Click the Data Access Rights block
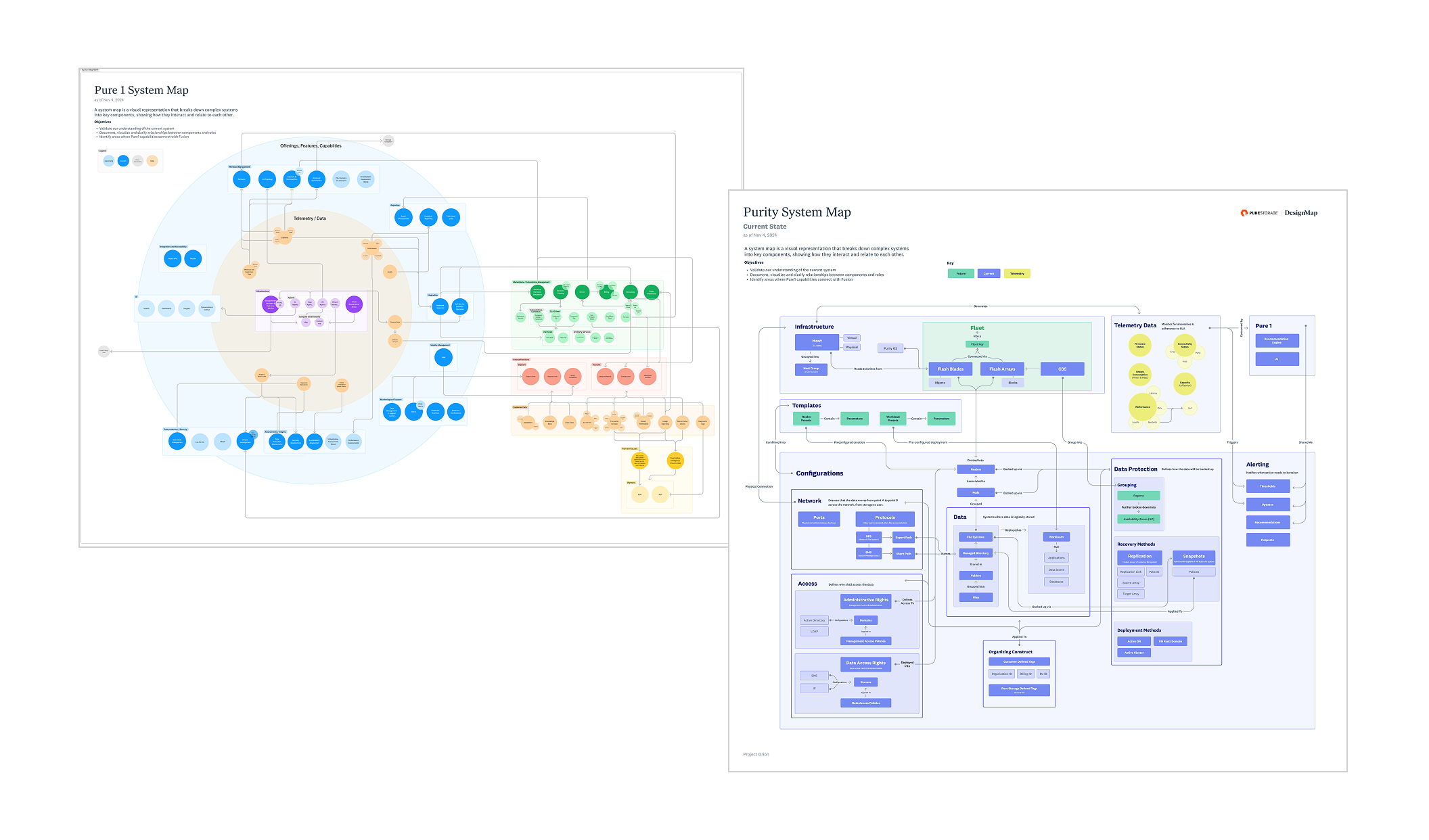Viewport: 1429px width, 840px height. coord(865,664)
